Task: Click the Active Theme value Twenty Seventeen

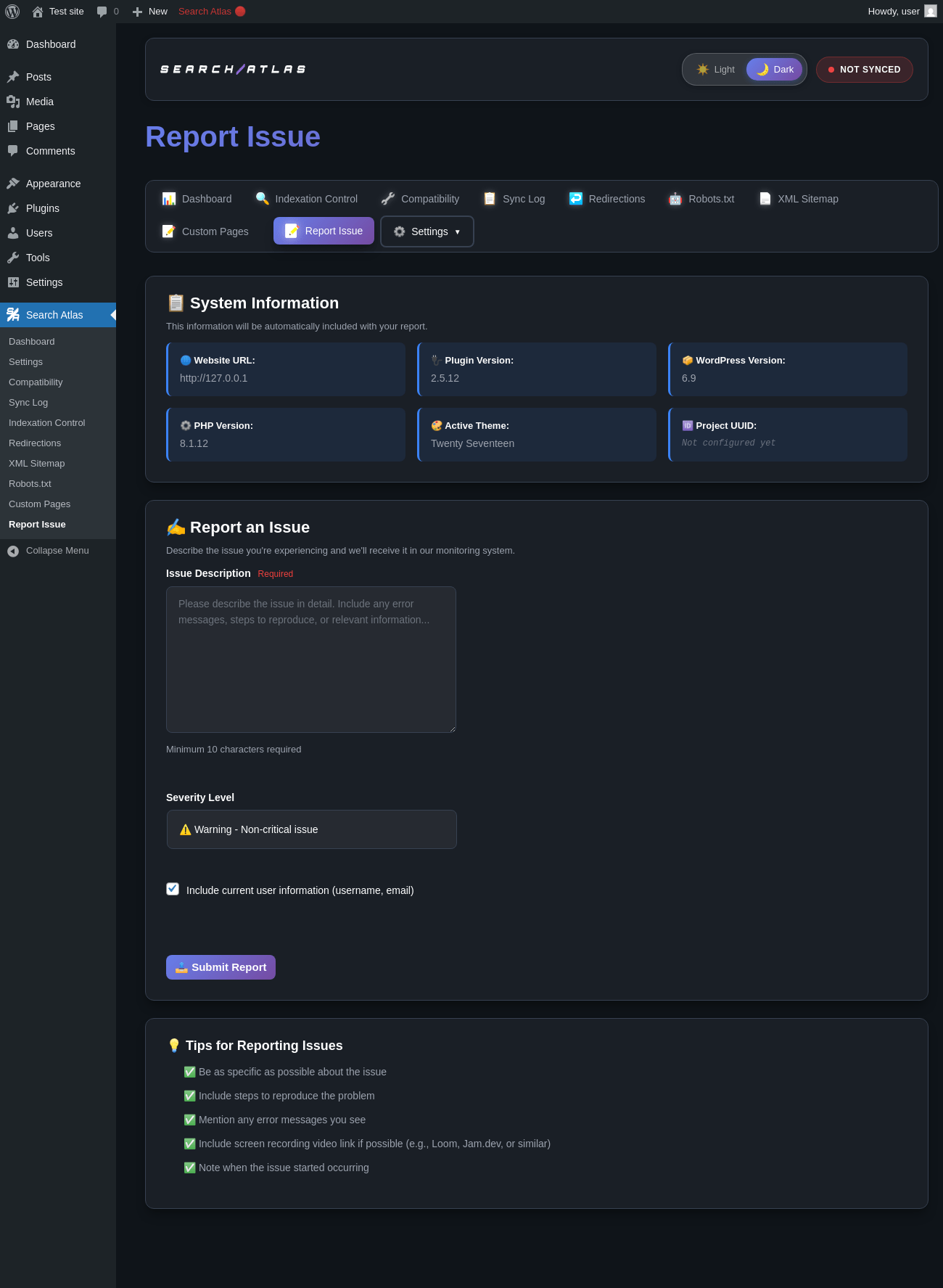Action: point(472,443)
